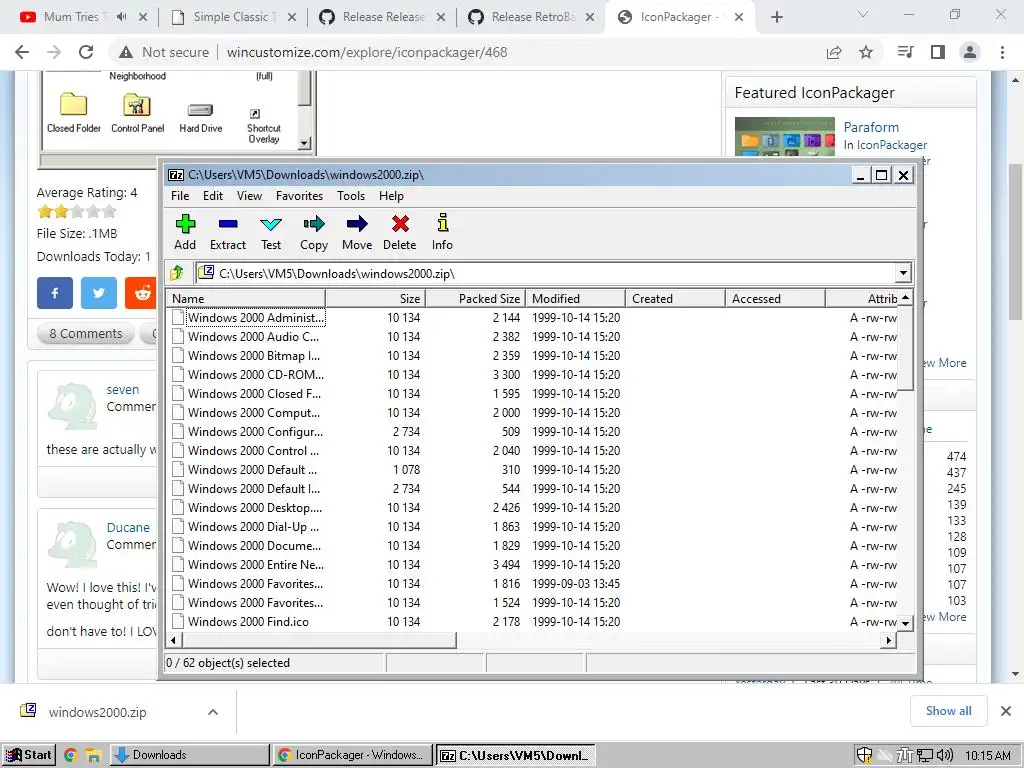Open the Edit menu in 7-Zip
1024x768 pixels.
pos(213,196)
